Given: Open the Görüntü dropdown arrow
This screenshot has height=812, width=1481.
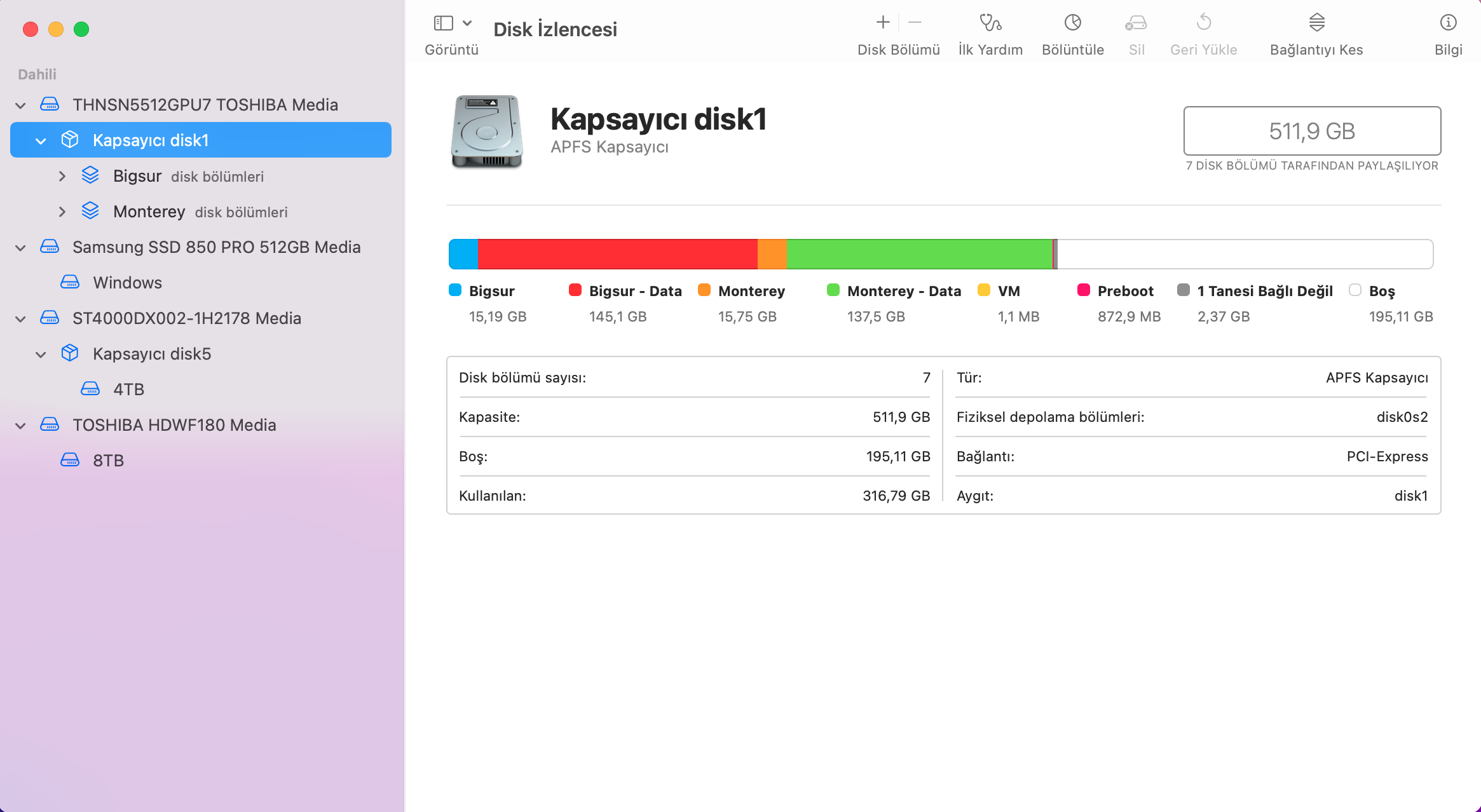Looking at the screenshot, I should pyautogui.click(x=467, y=24).
